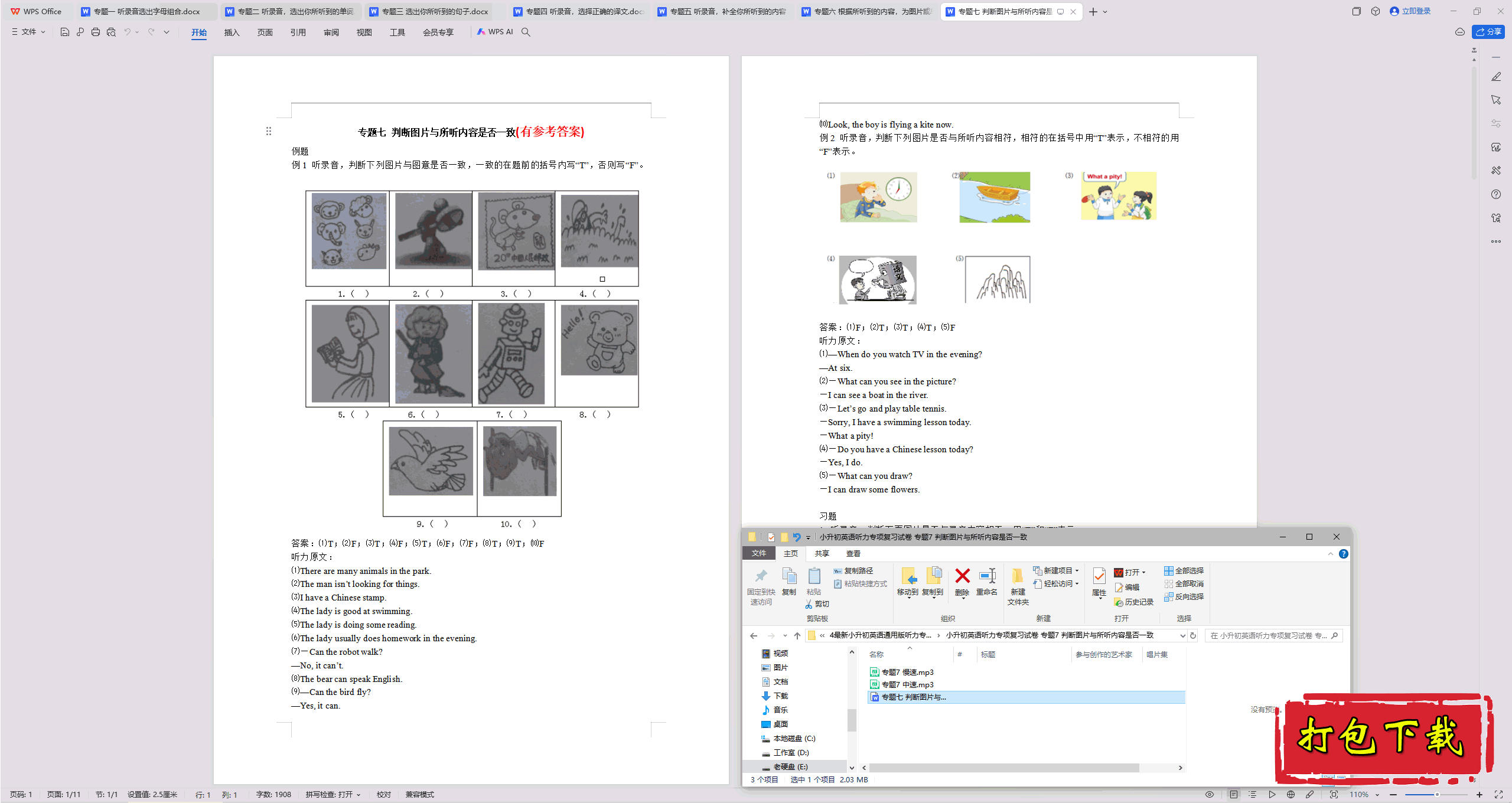1512x803 pixels.
Task: Undo the last action in WPS
Action: (126, 32)
